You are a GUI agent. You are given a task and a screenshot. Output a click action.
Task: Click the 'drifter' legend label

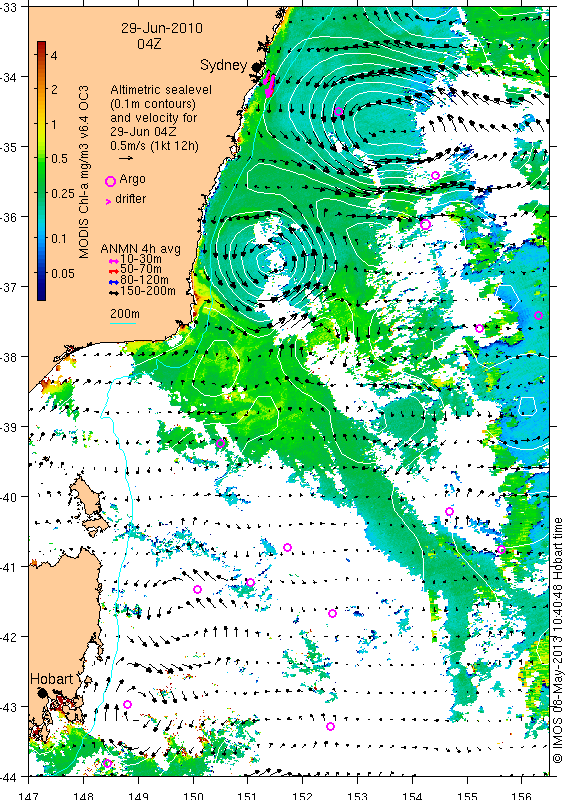[131, 198]
